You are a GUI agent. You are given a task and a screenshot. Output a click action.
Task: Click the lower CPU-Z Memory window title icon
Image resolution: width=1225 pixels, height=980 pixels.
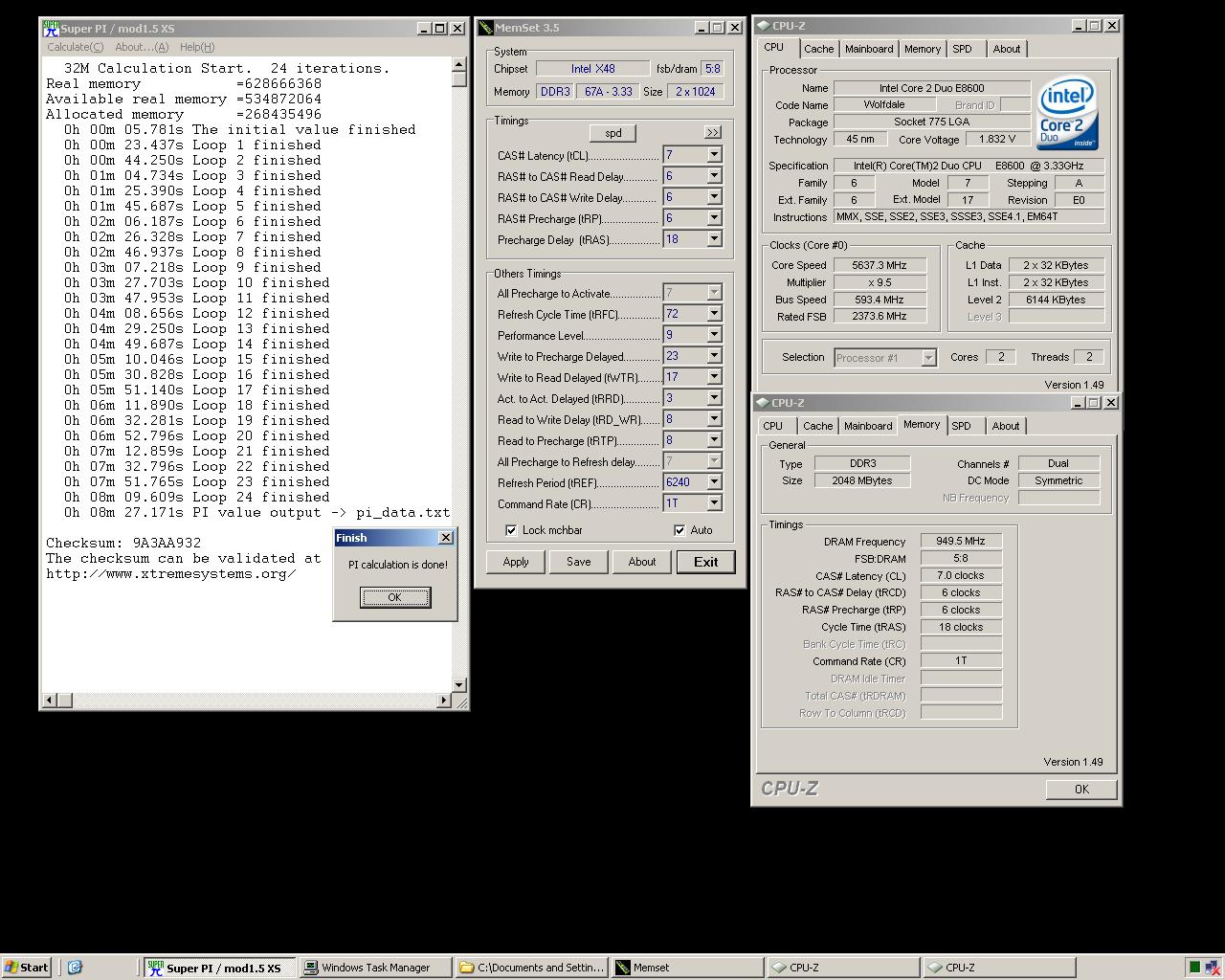[763, 403]
